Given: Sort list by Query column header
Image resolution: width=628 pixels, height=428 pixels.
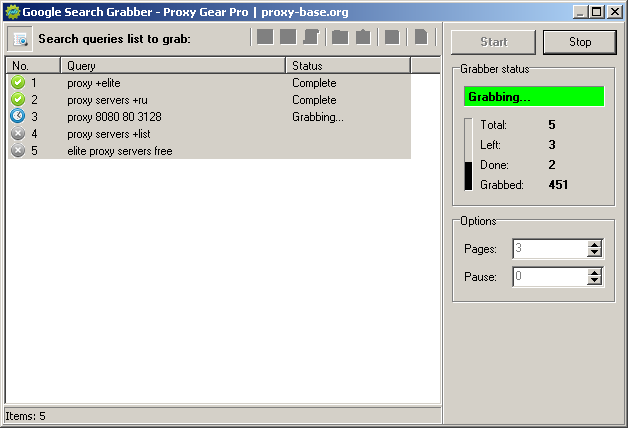Looking at the screenshot, I should (x=174, y=65).
